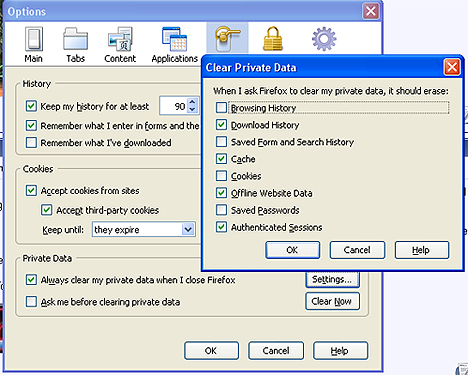
Task: Uncheck Remember what I enter in forms
Action: pyautogui.click(x=31, y=126)
